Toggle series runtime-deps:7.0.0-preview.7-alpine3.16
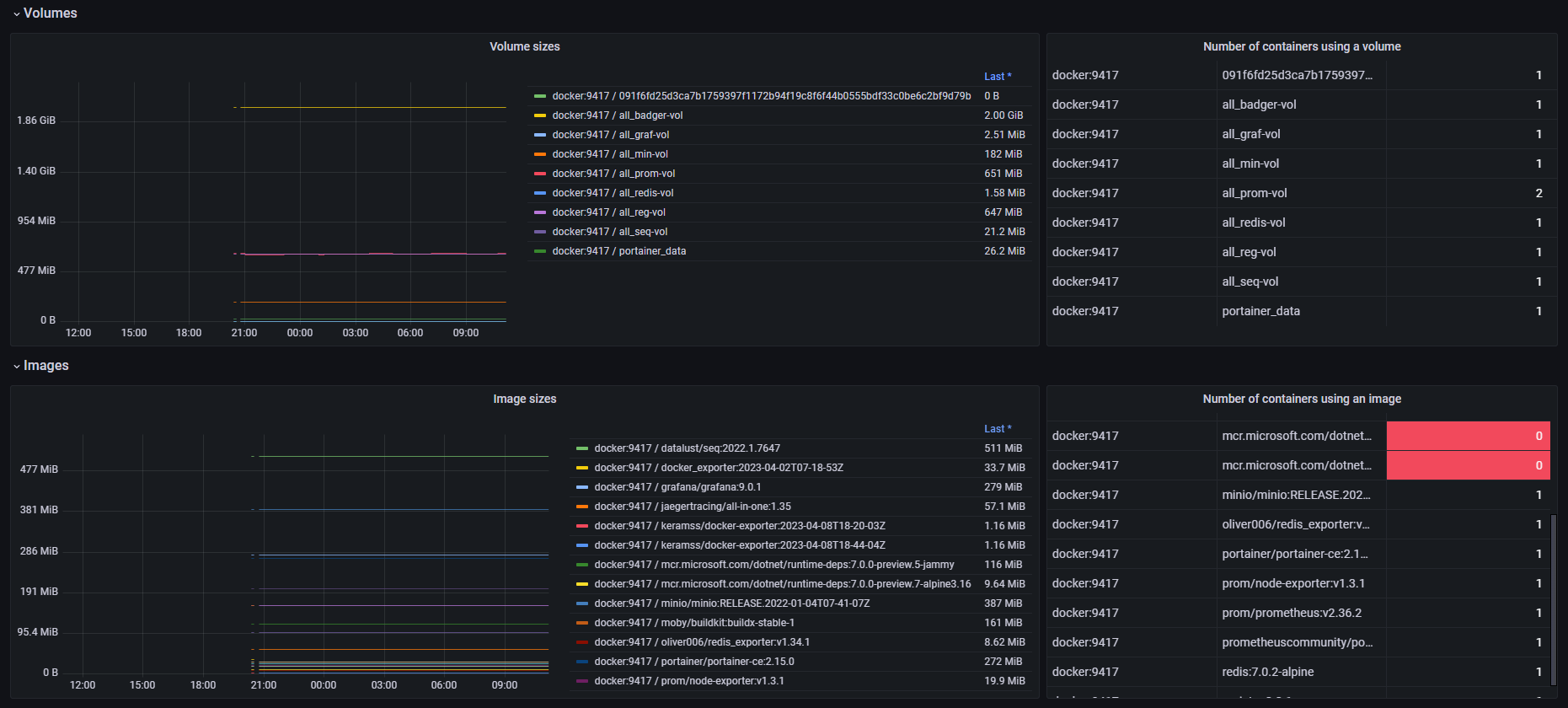 [x=783, y=584]
